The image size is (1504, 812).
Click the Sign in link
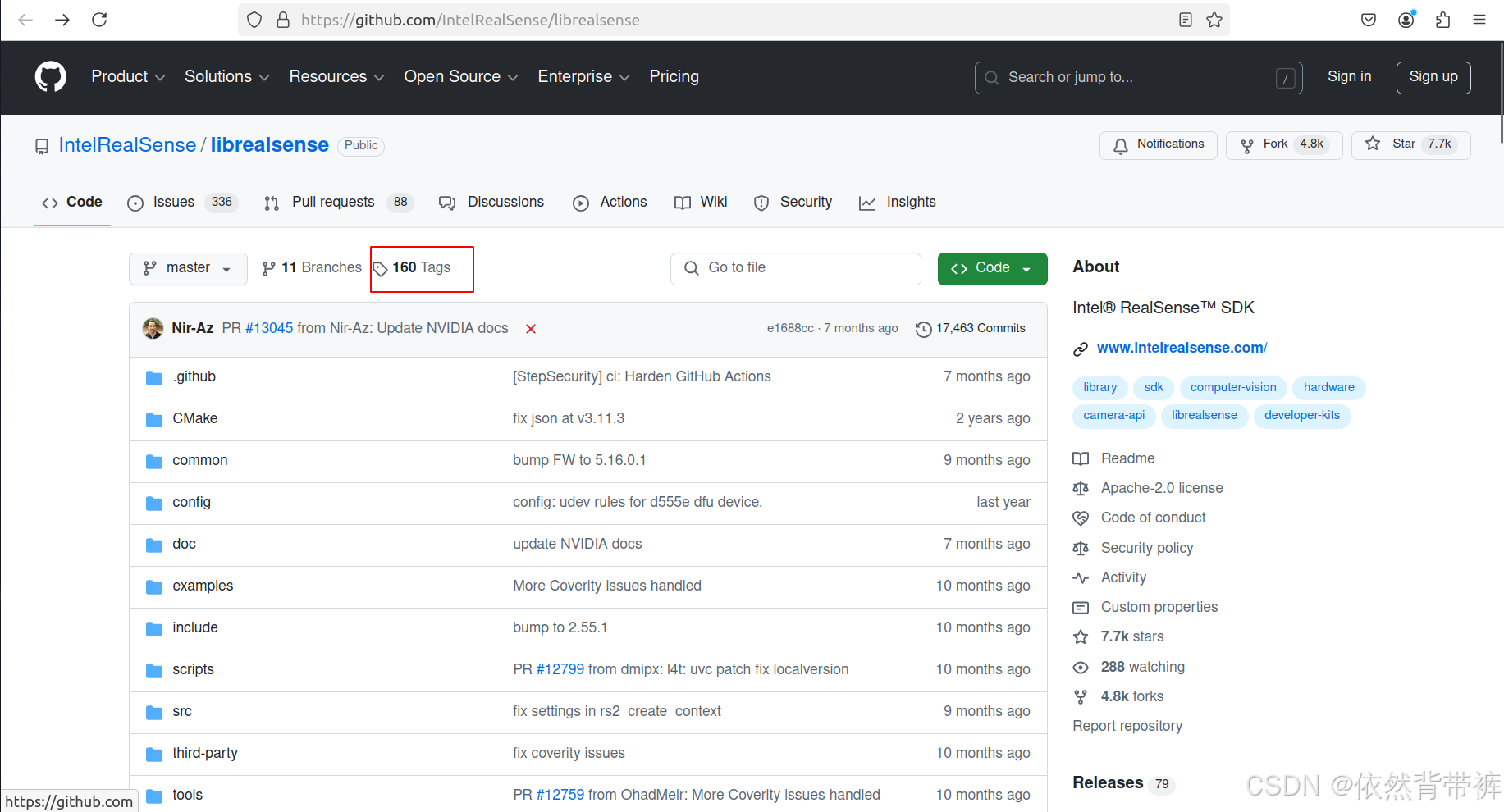(x=1349, y=76)
